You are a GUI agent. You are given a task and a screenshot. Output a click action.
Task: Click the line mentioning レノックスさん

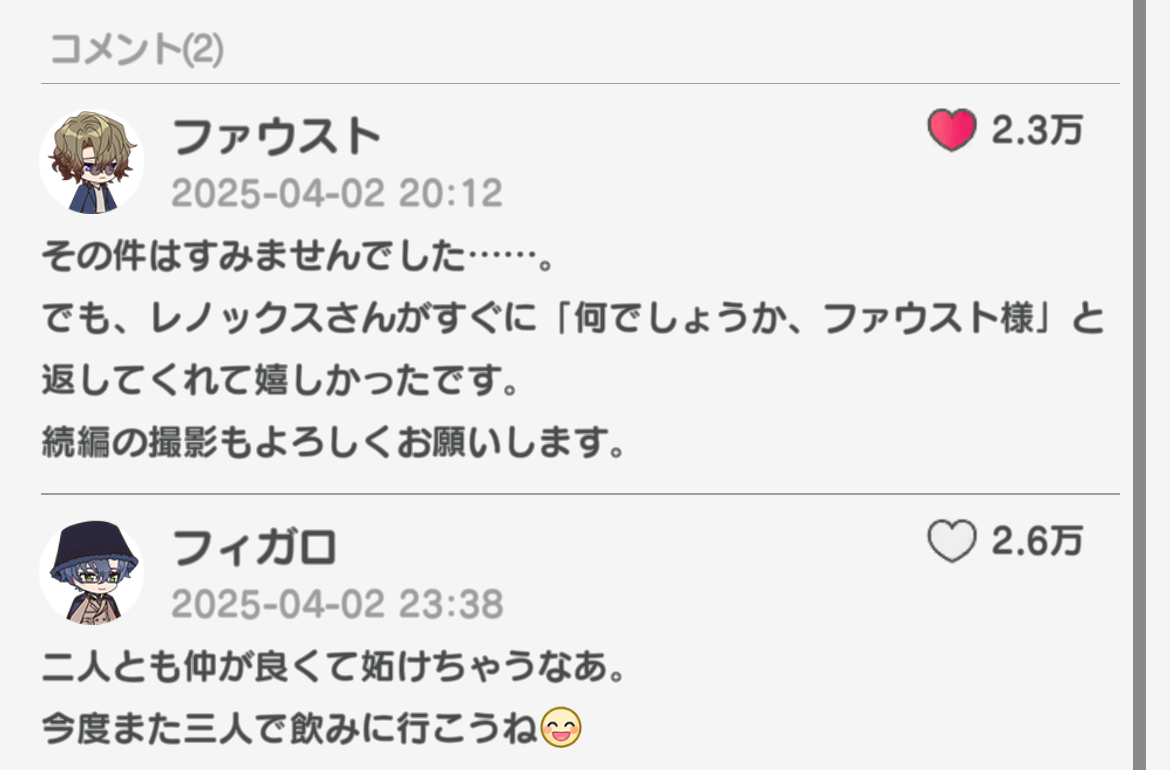click(573, 319)
